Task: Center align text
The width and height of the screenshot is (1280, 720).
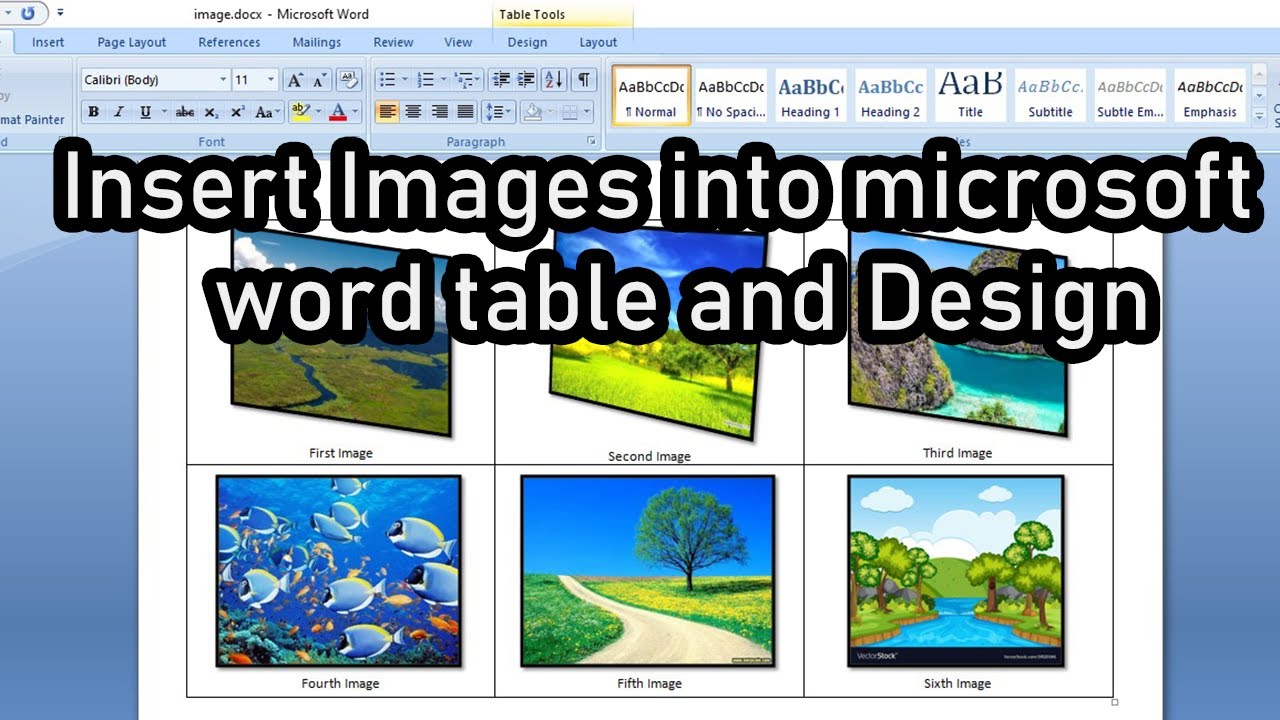Action: coord(414,112)
